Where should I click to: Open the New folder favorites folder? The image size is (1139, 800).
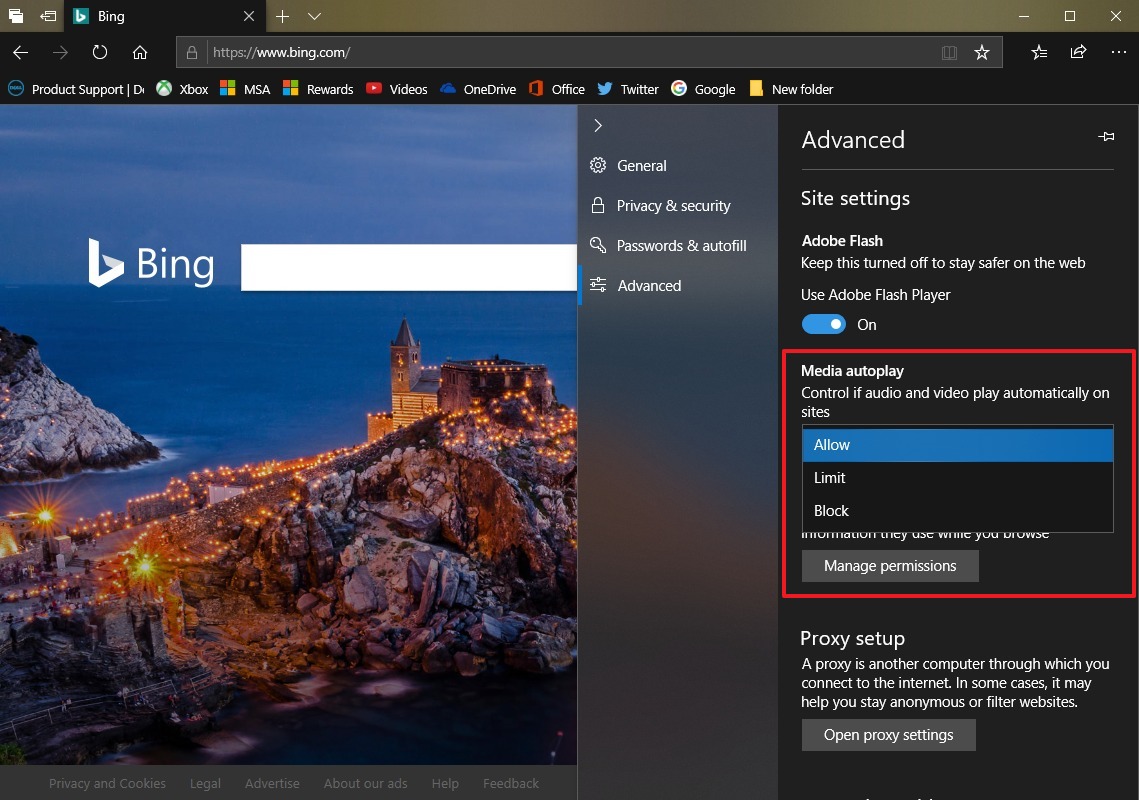point(791,89)
